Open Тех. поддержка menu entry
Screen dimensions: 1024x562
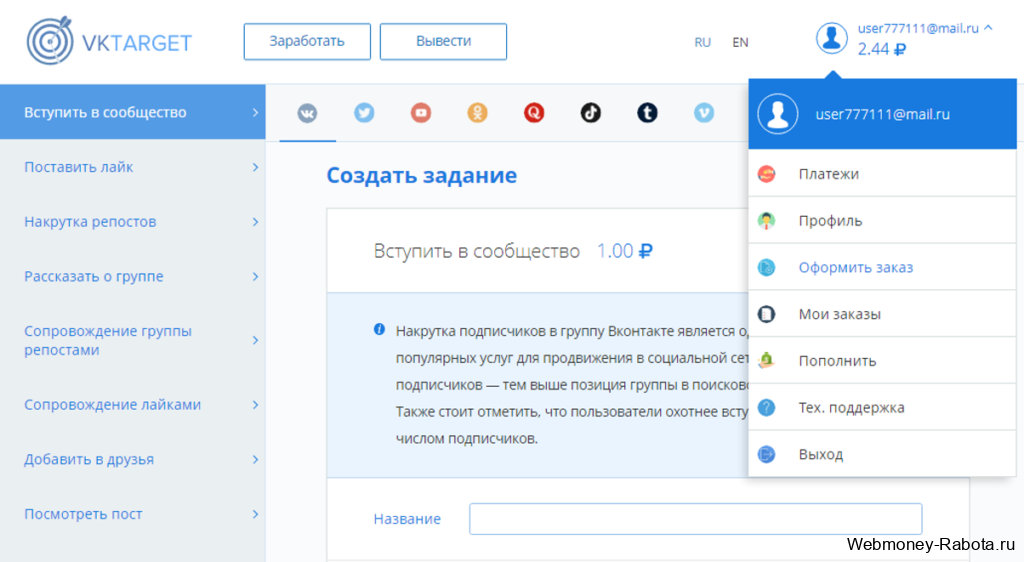pyautogui.click(x=882, y=407)
